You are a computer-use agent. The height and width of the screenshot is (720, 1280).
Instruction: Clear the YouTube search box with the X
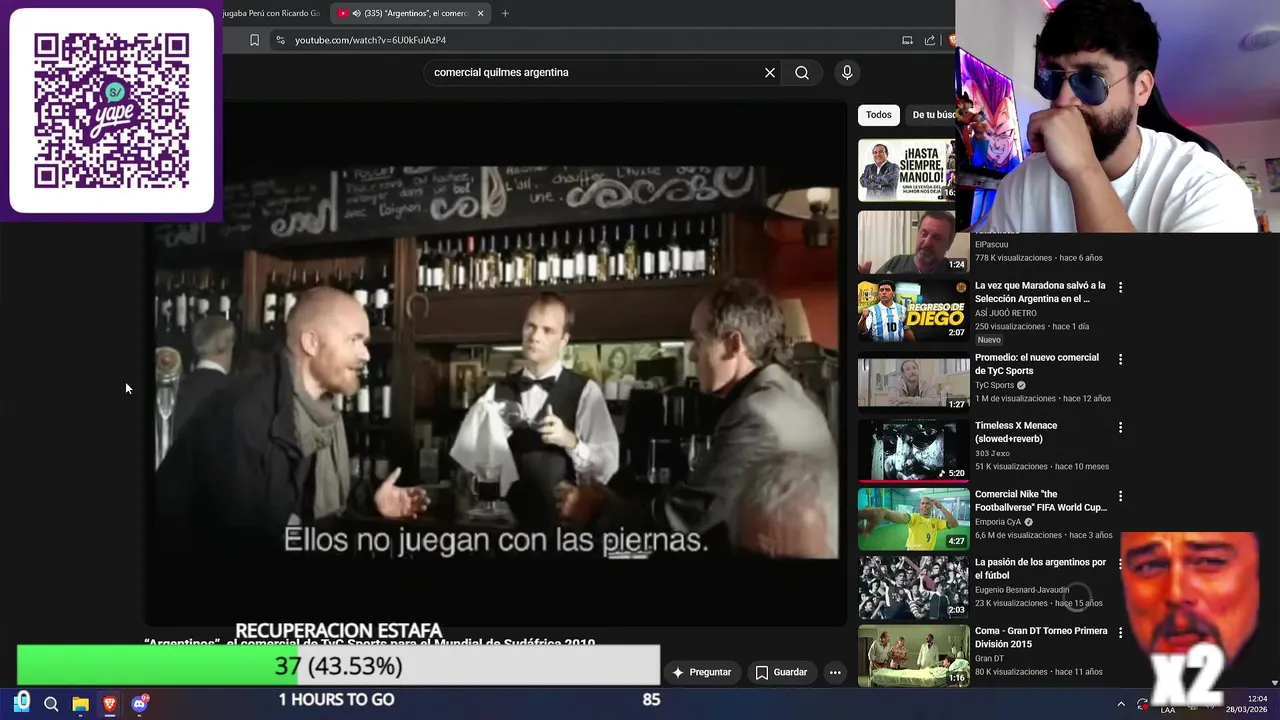pyautogui.click(x=770, y=72)
